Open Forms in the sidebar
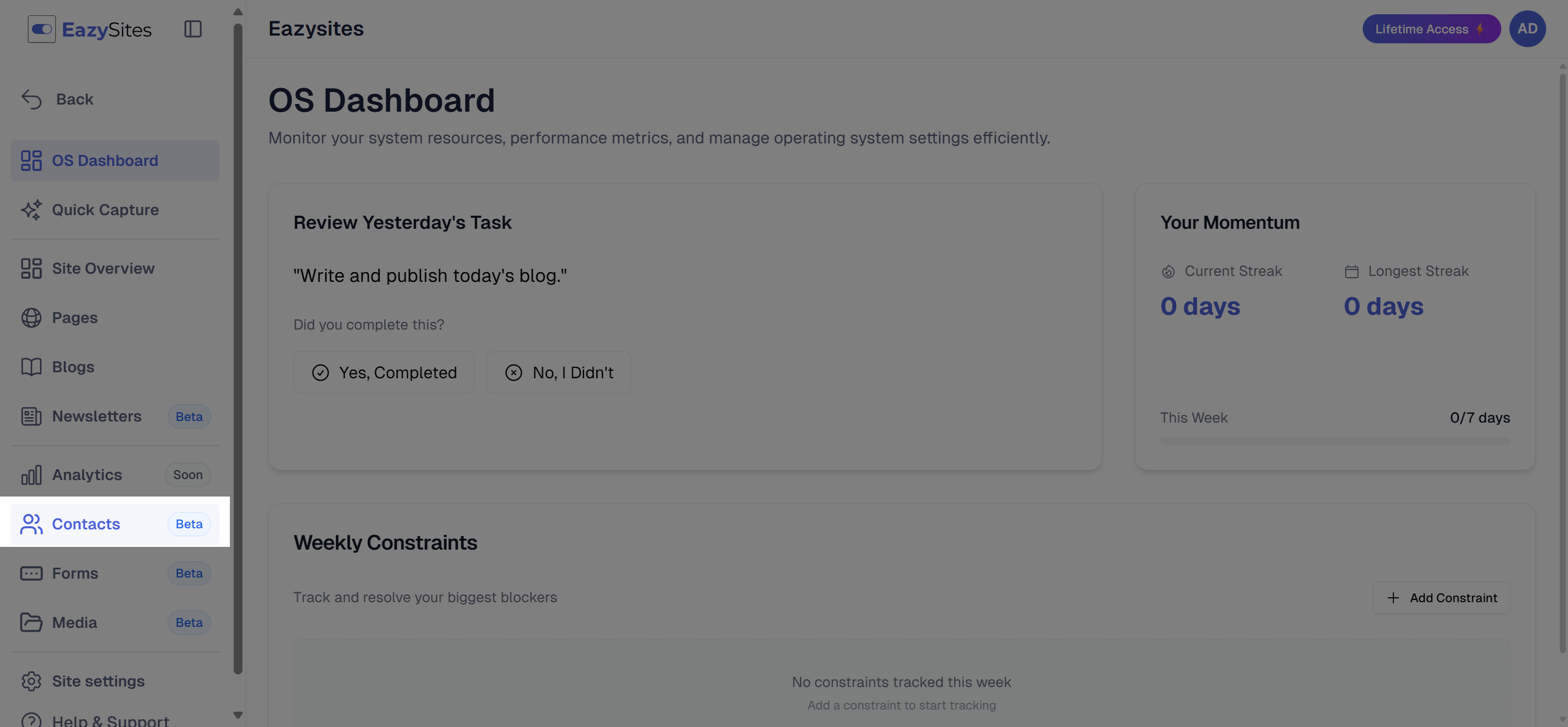 [x=75, y=574]
